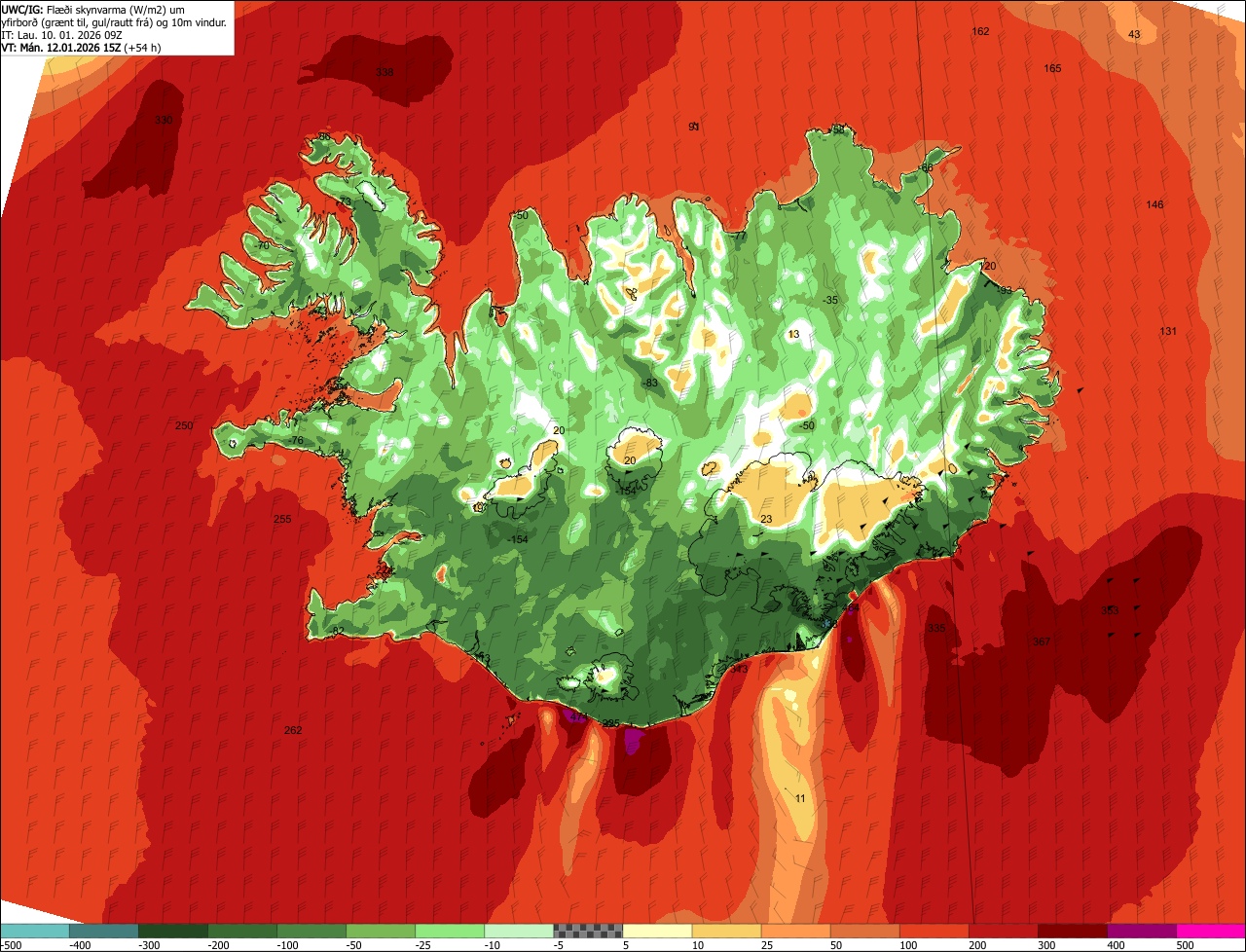This screenshot has height=952, width=1246.
Task: Click the '-35' value in the highlands
Action: [829, 300]
